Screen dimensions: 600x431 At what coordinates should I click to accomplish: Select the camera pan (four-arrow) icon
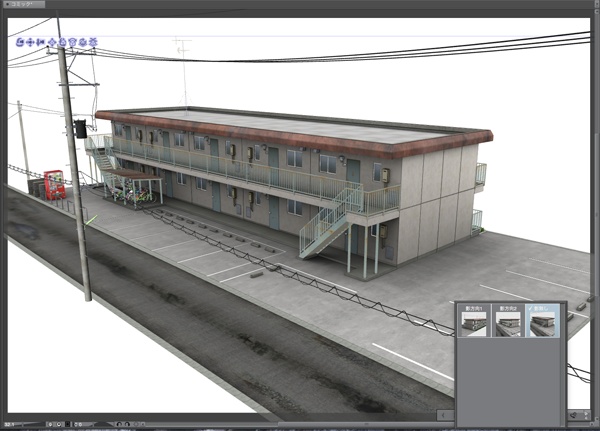(31, 42)
